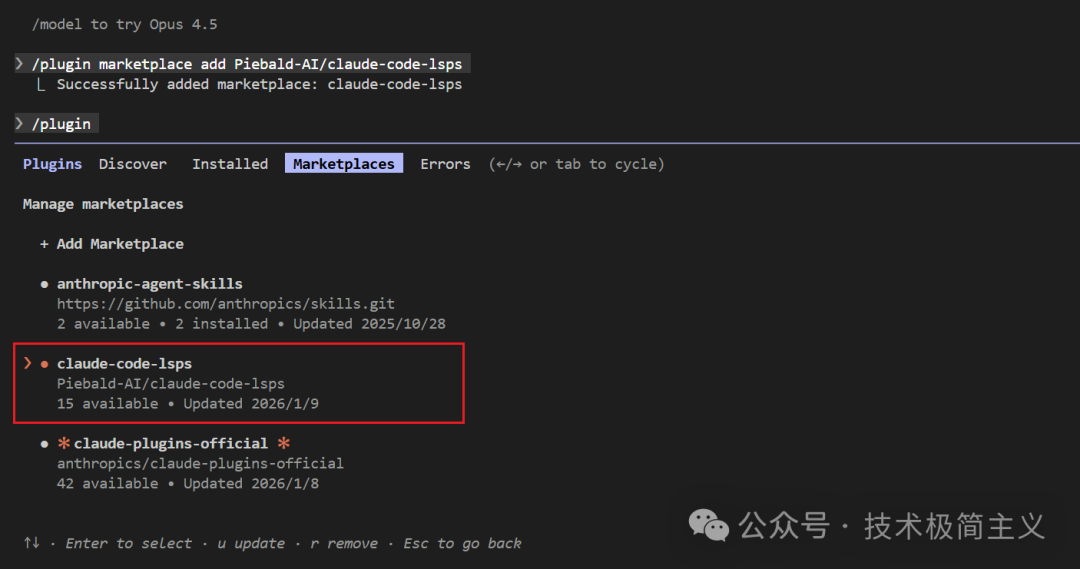Screen dimensions: 1080x569
Task: Click the 'Esc to go back' hint
Action: click(462, 544)
